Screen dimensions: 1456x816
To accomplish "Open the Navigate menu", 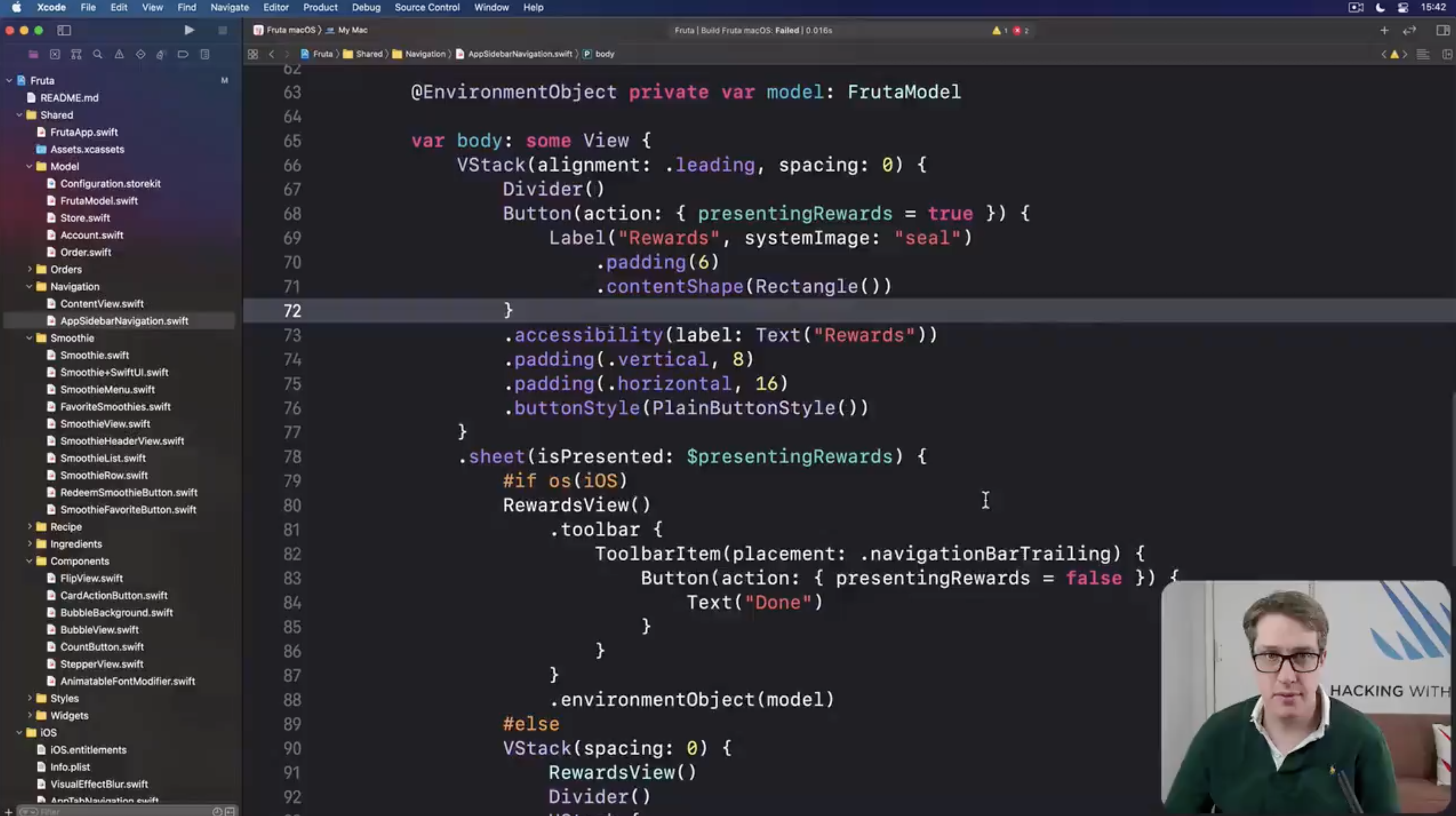I will click(x=230, y=7).
